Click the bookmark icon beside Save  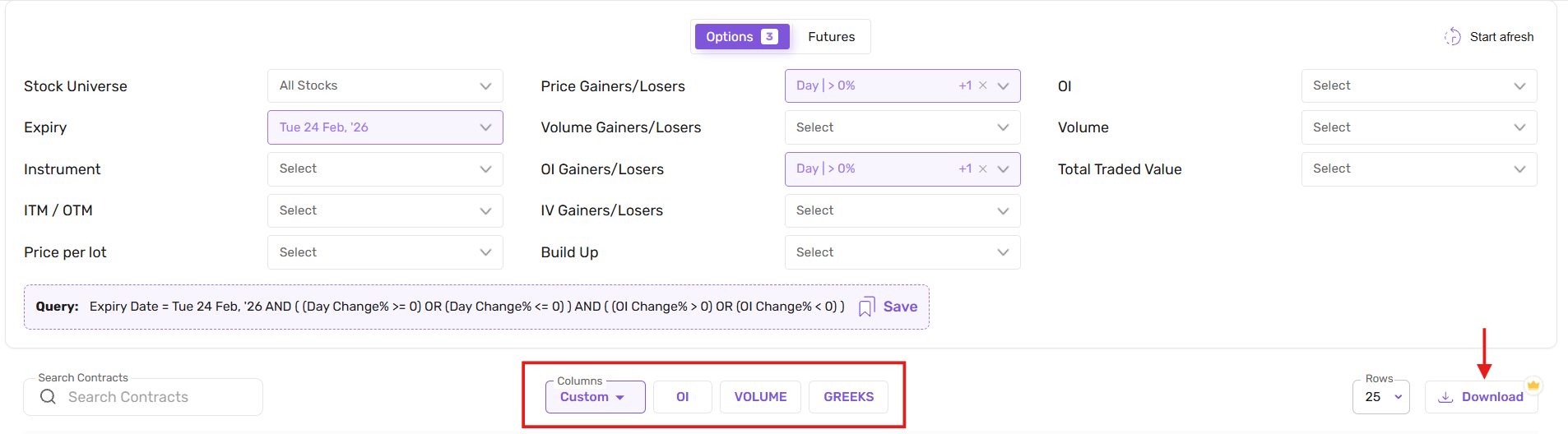(866, 307)
